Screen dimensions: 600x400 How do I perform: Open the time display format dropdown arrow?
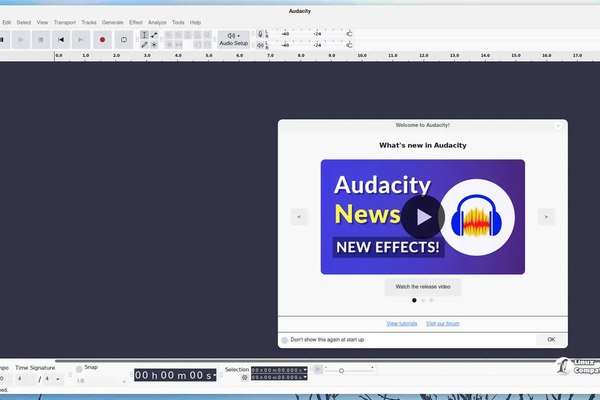point(214,376)
